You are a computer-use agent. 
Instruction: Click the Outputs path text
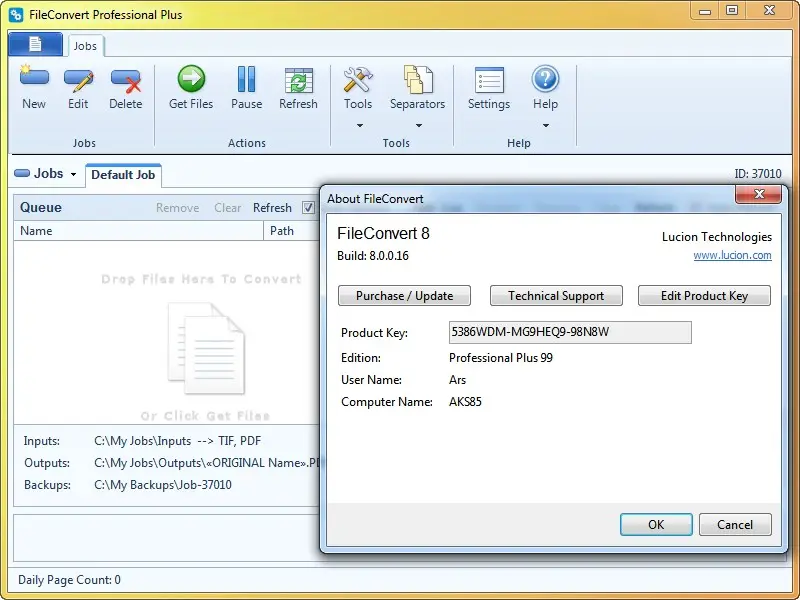207,463
